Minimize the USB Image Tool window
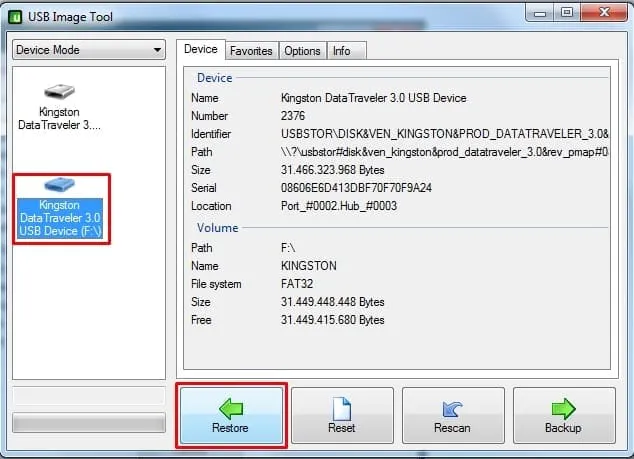634x459 pixels. [x=540, y=13]
